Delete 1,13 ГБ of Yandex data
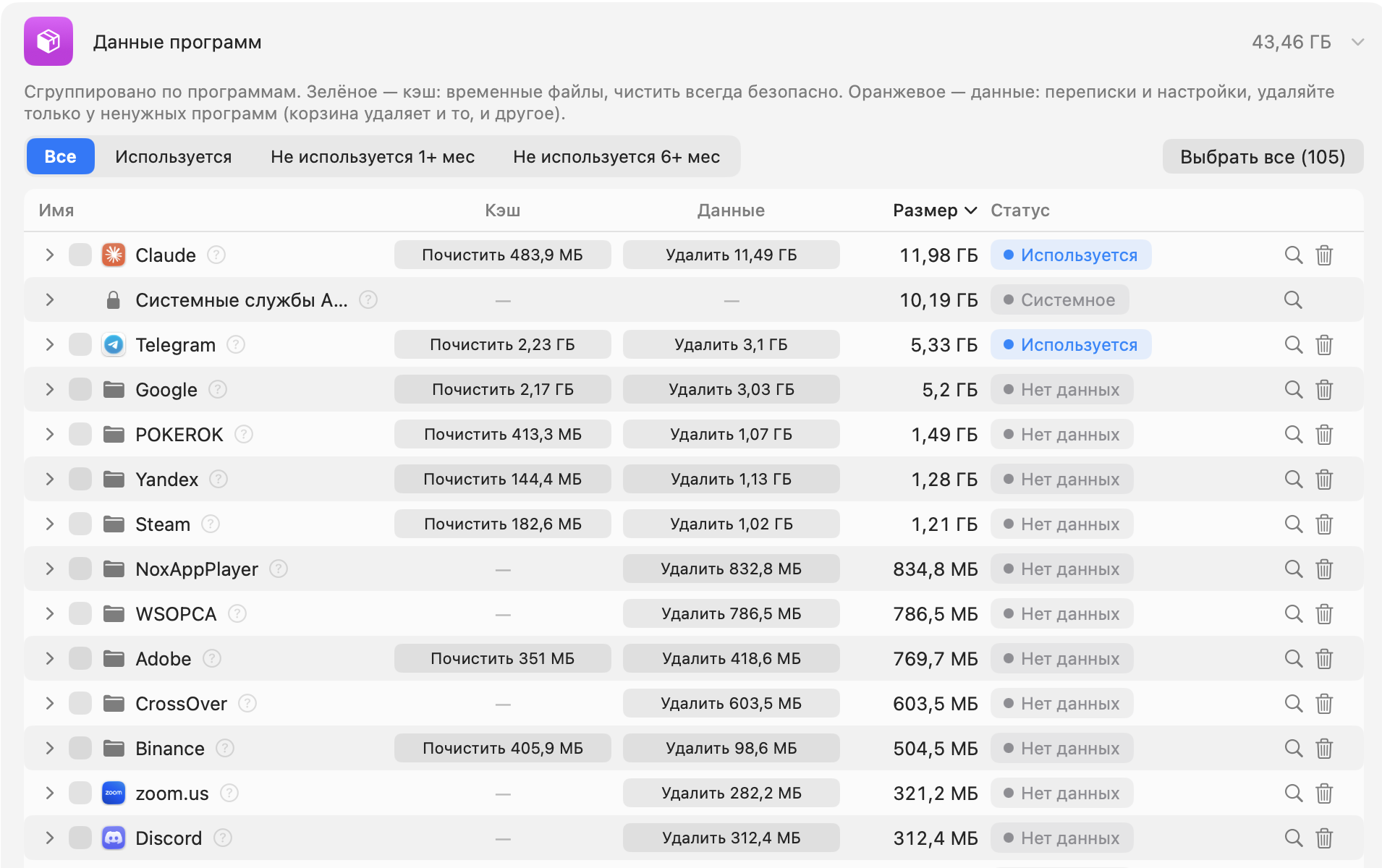 (x=731, y=479)
